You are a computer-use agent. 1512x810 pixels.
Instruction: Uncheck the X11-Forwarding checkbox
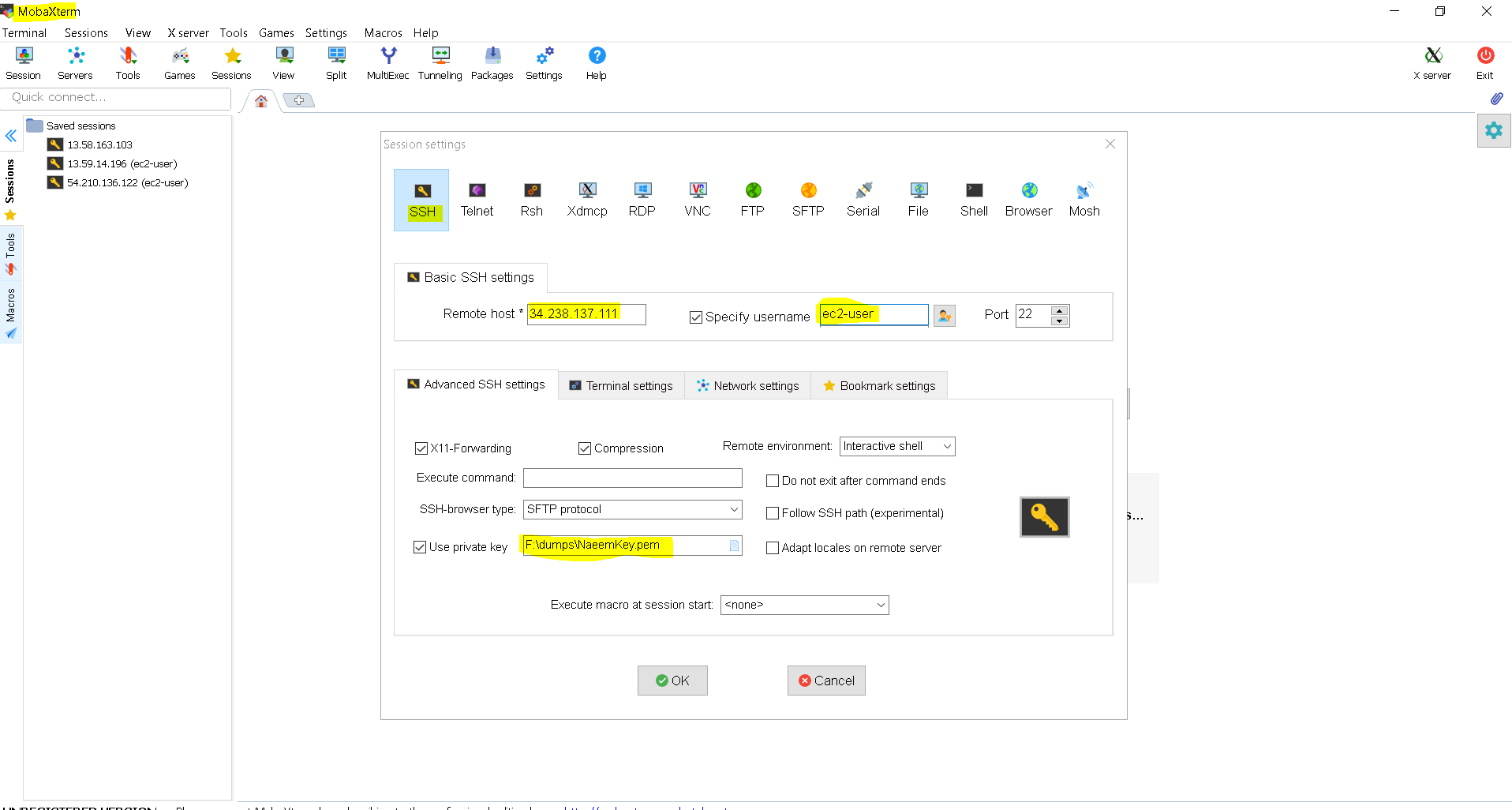(421, 448)
